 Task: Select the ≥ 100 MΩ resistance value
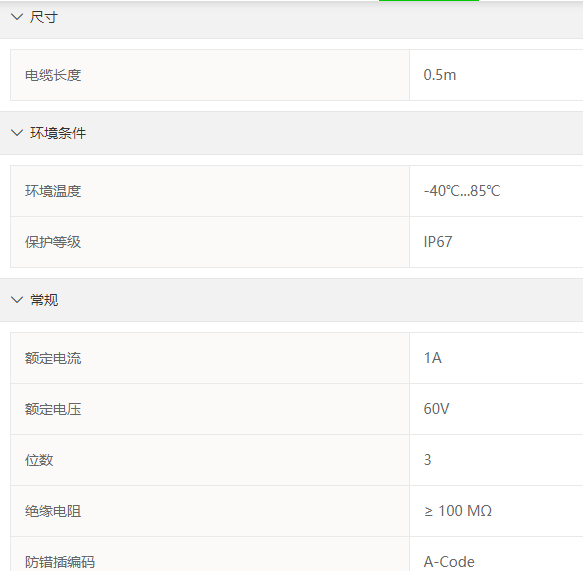click(x=458, y=511)
